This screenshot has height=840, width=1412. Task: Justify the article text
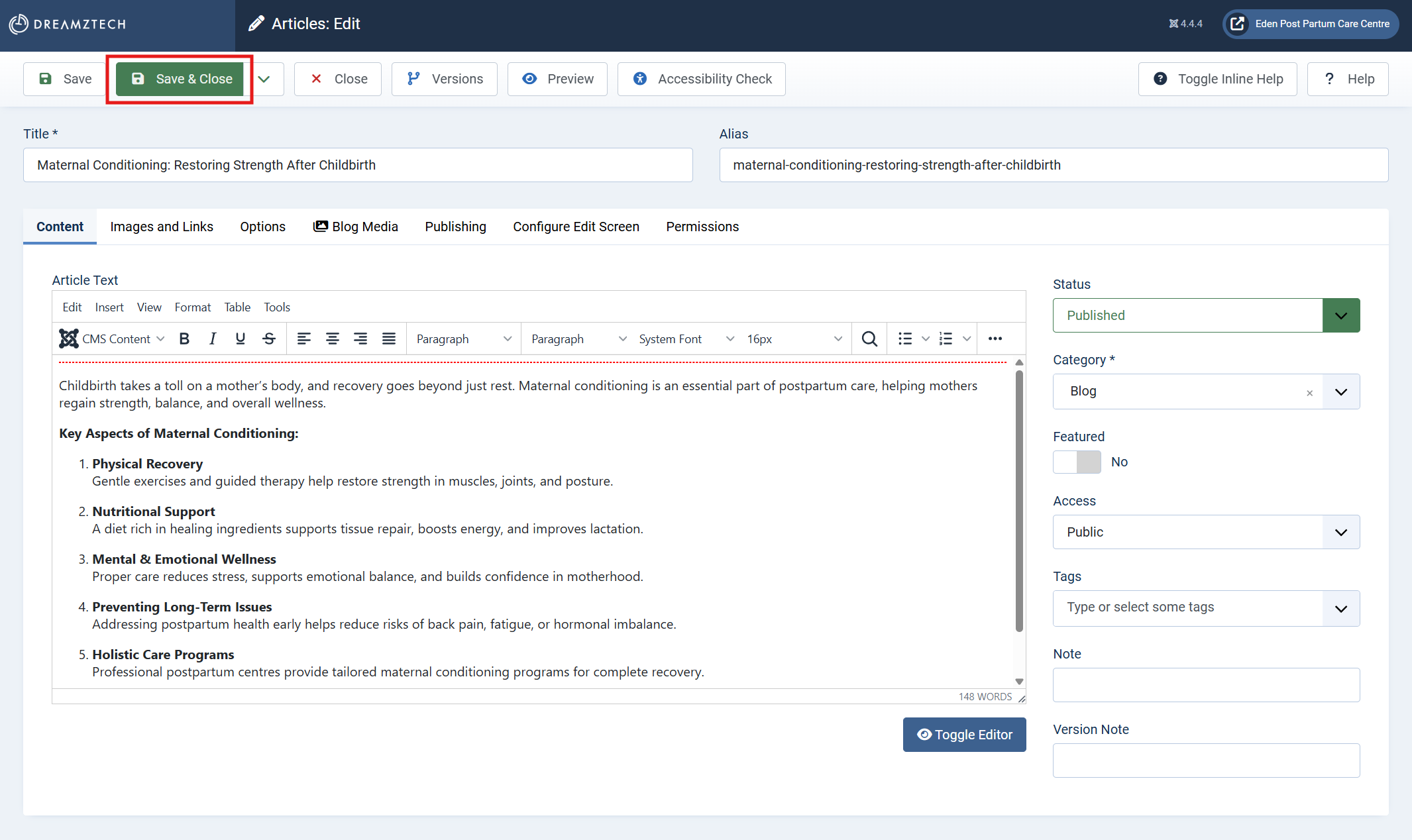coord(388,339)
